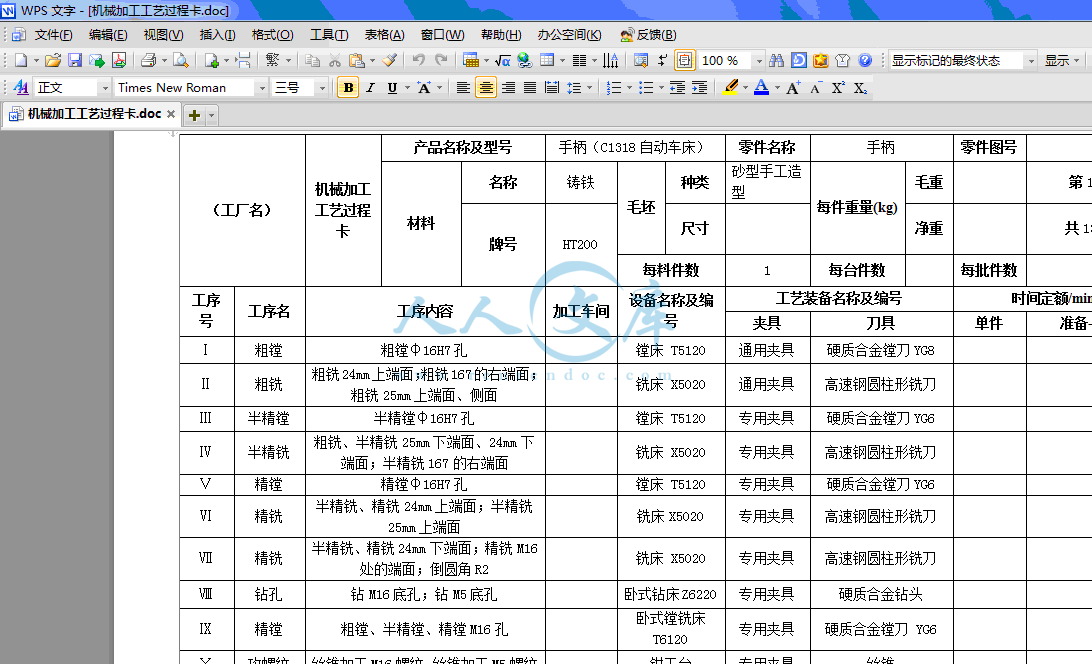Apply distributed alignment
This screenshot has height=664, width=1092.
click(552, 88)
